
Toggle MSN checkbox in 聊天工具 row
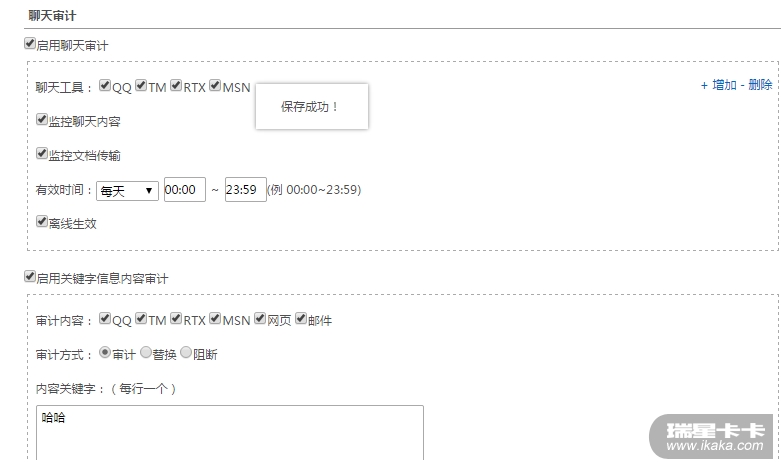click(x=215, y=86)
